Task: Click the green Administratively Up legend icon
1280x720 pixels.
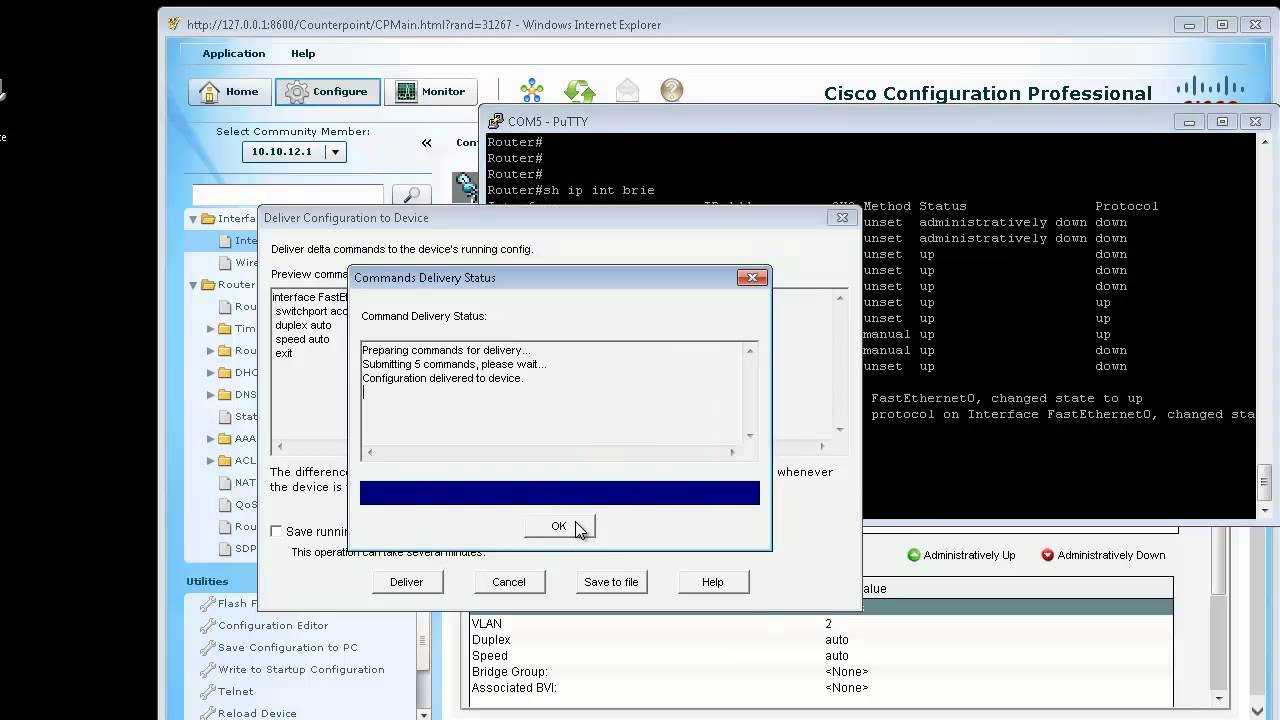Action: click(913, 555)
